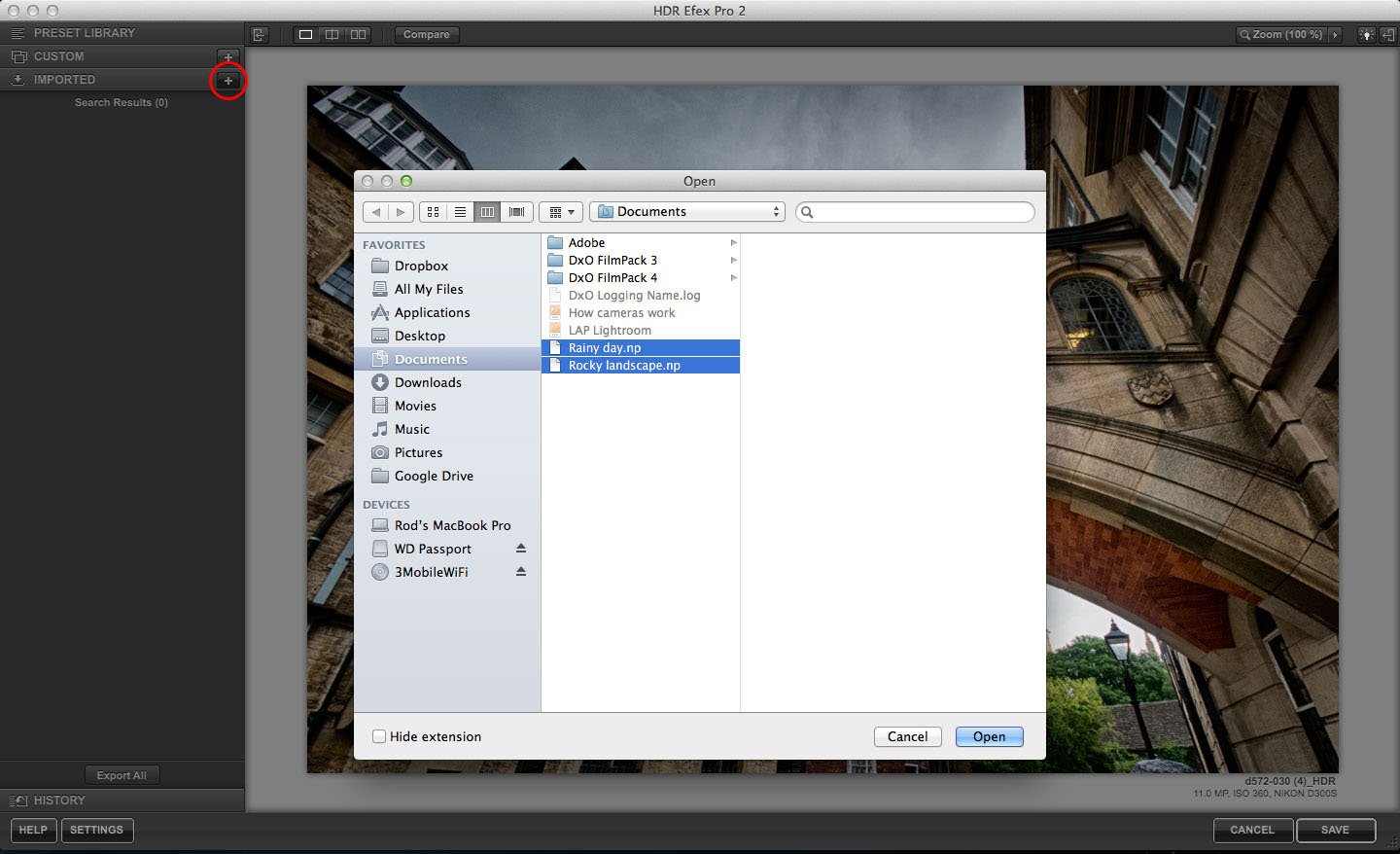Hide the right adjustments panel
1400x854 pixels.
pyautogui.click(x=1387, y=34)
